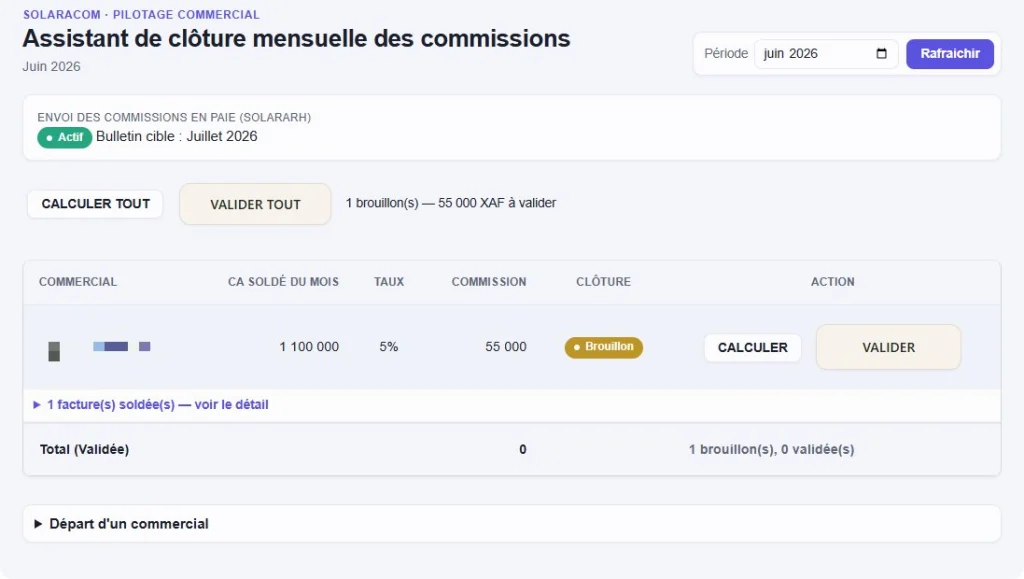This screenshot has height=579, width=1024.
Task: Expand the 1 facture(s) soldée(s) detail
Action: [152, 405]
